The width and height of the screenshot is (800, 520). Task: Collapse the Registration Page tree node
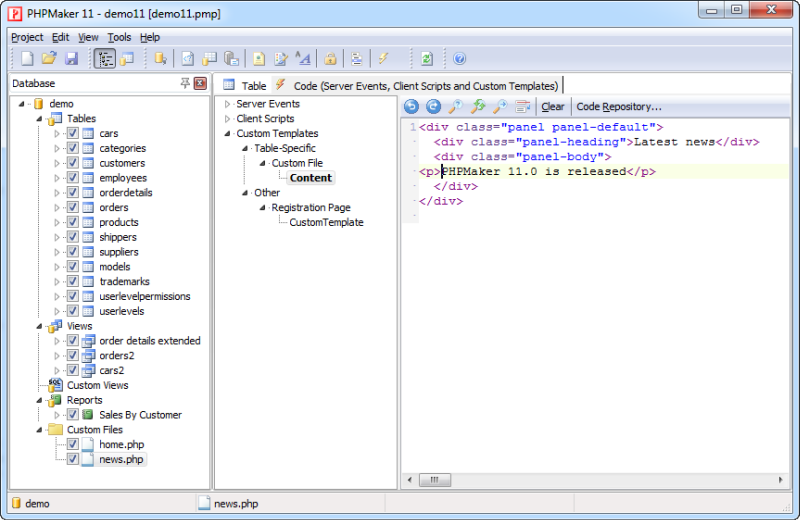pos(262,208)
